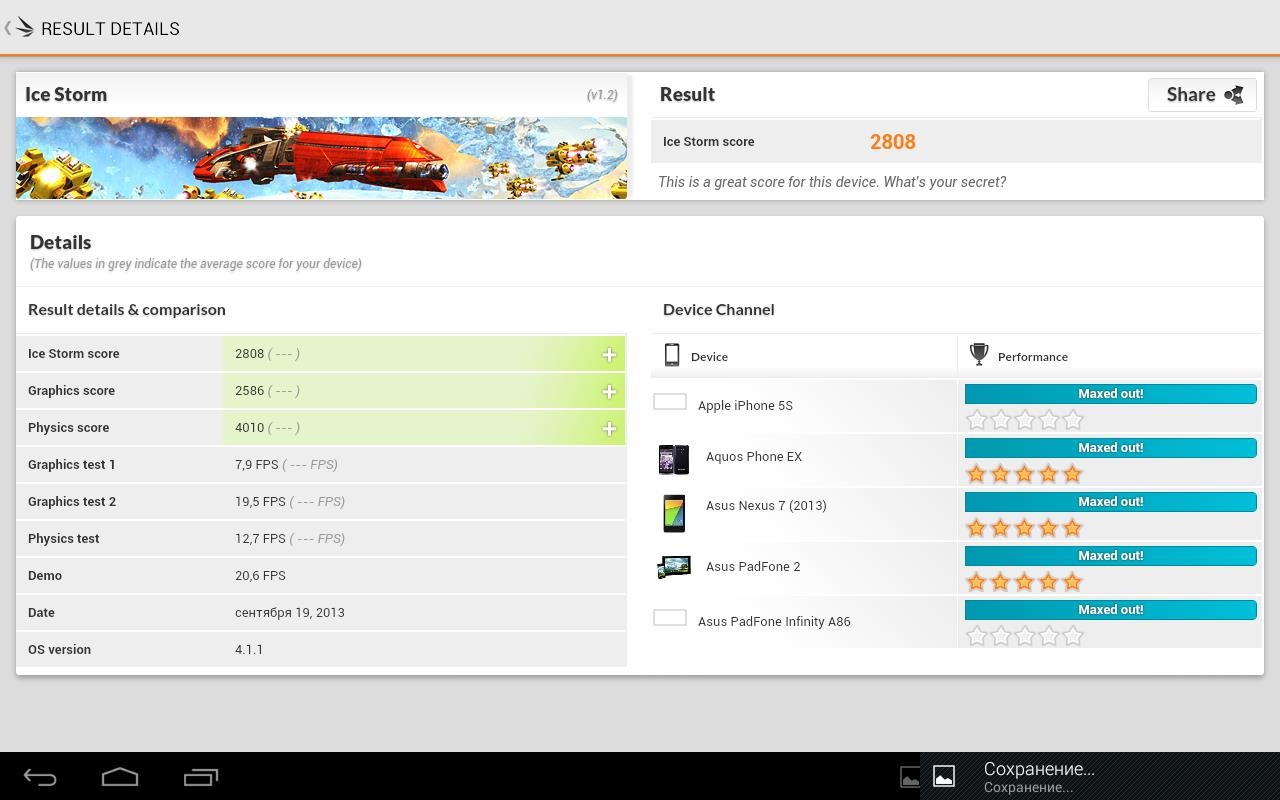Viewport: 1280px width, 800px height.
Task: Open the recent apps switcher
Action: 200,777
